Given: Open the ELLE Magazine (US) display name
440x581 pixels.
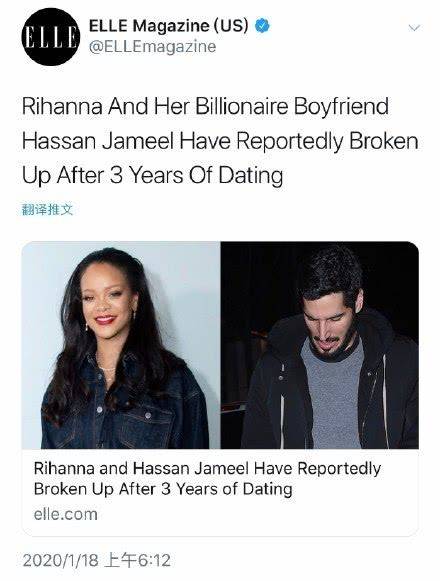Looking at the screenshot, I should coord(169,26).
